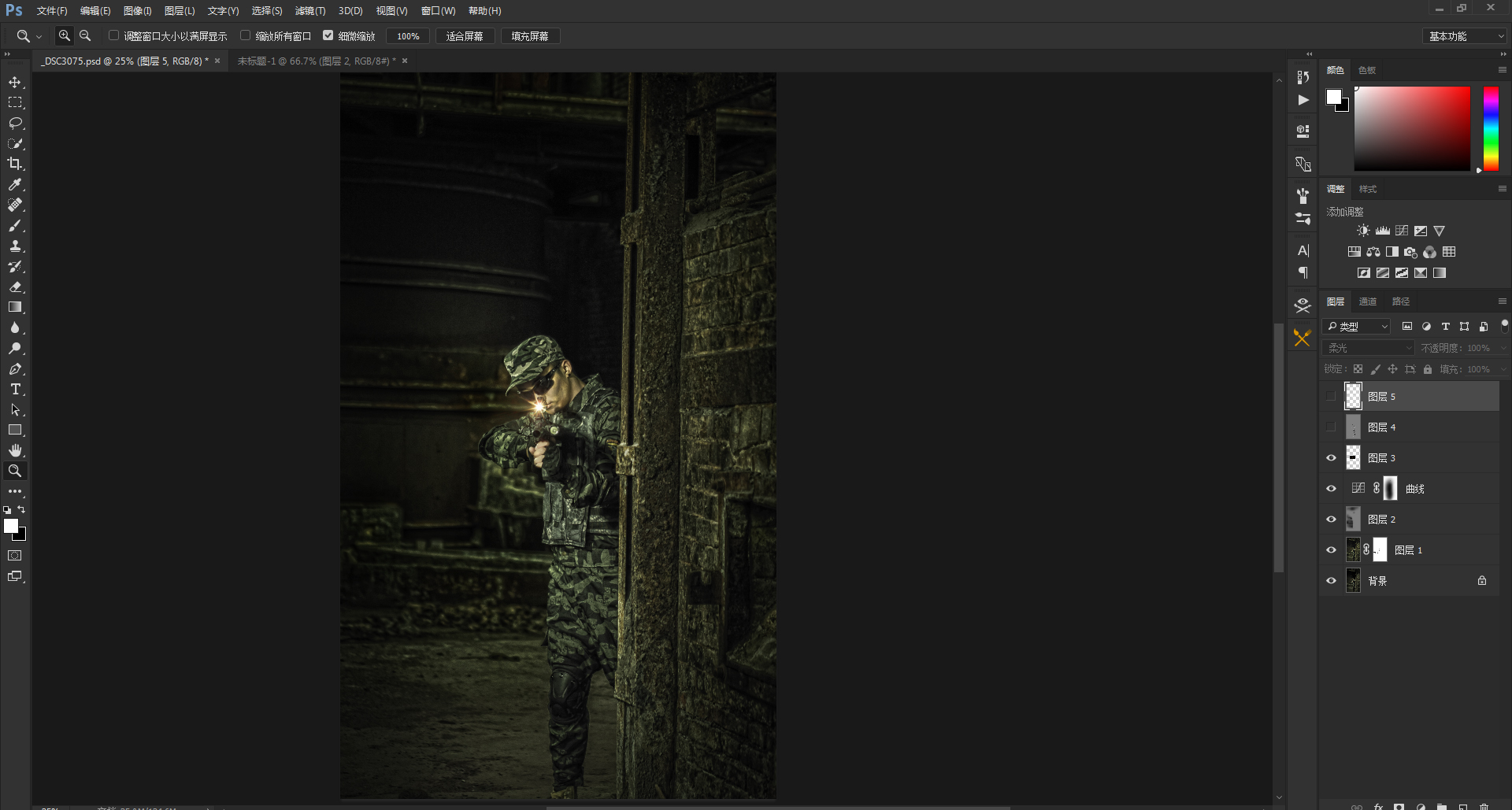Hide the 背景 layer with its eye icon

pos(1331,581)
